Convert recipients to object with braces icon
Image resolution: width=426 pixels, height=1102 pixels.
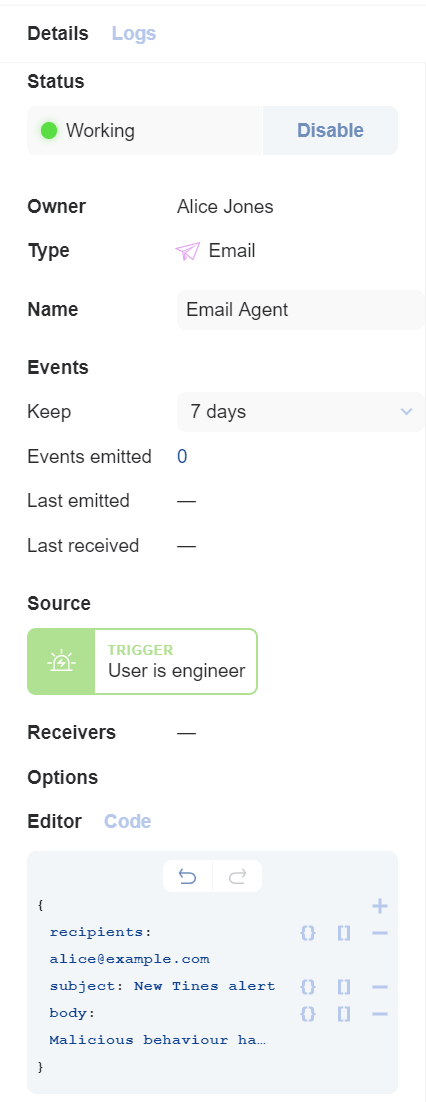(308, 933)
